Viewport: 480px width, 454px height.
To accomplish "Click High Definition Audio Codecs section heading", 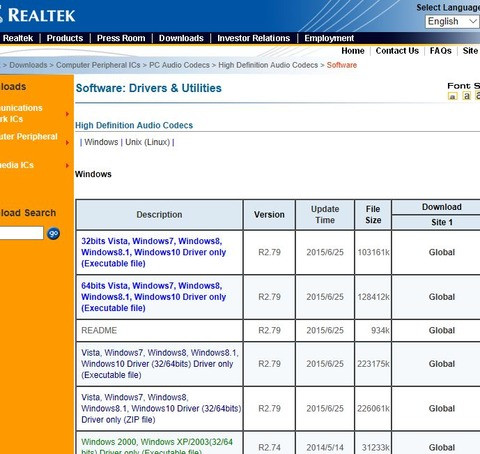I will 134,125.
